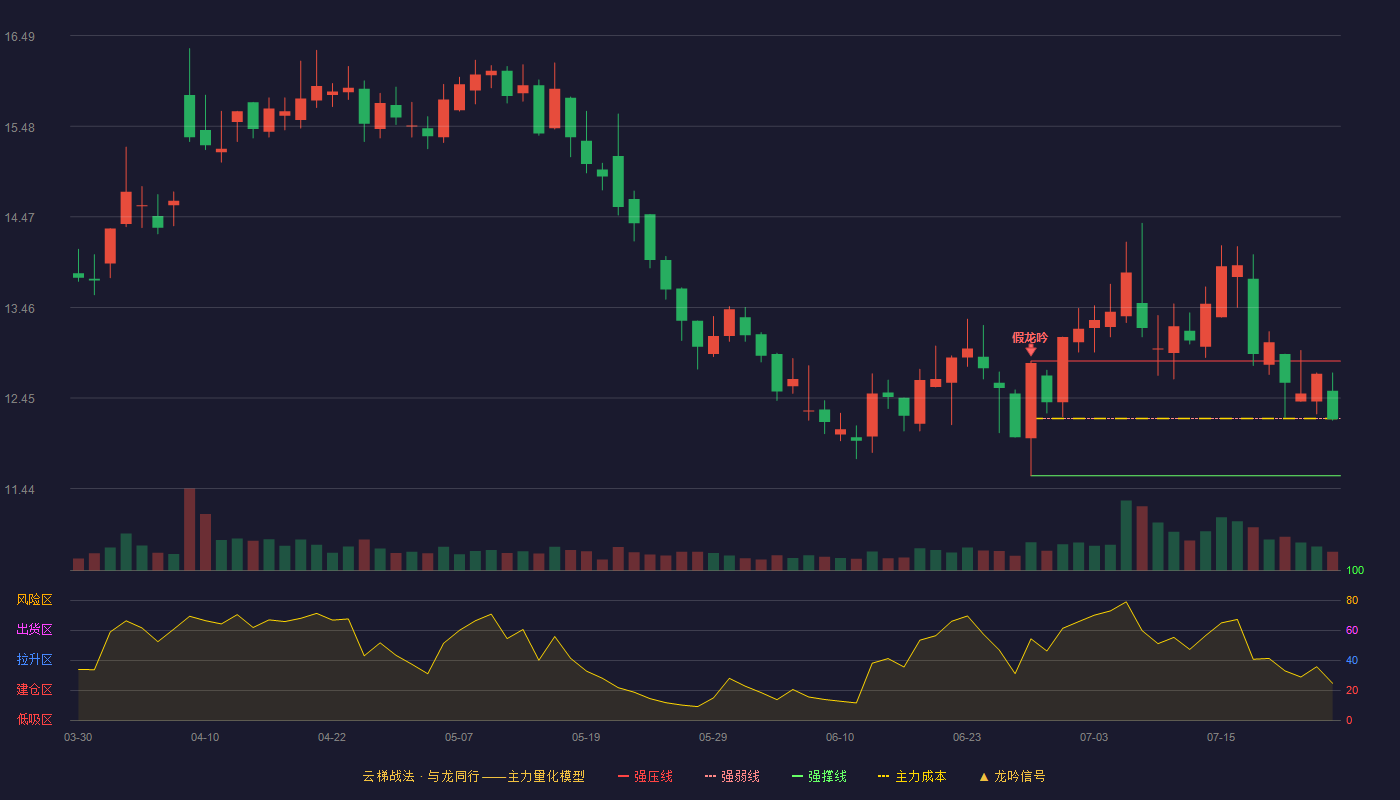Image resolution: width=1400 pixels, height=800 pixels.
Task: Click the 风险区 zone label
Action: point(34,600)
